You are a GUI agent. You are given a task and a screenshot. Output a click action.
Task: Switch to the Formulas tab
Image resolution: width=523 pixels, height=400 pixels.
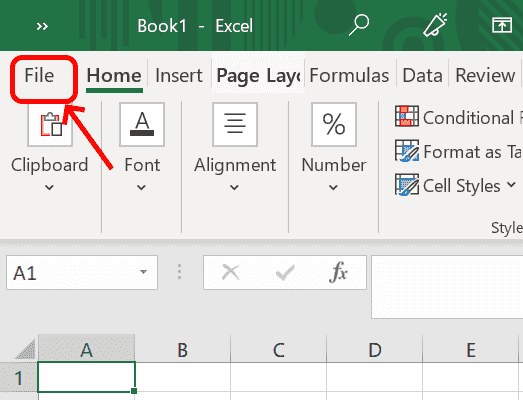349,76
